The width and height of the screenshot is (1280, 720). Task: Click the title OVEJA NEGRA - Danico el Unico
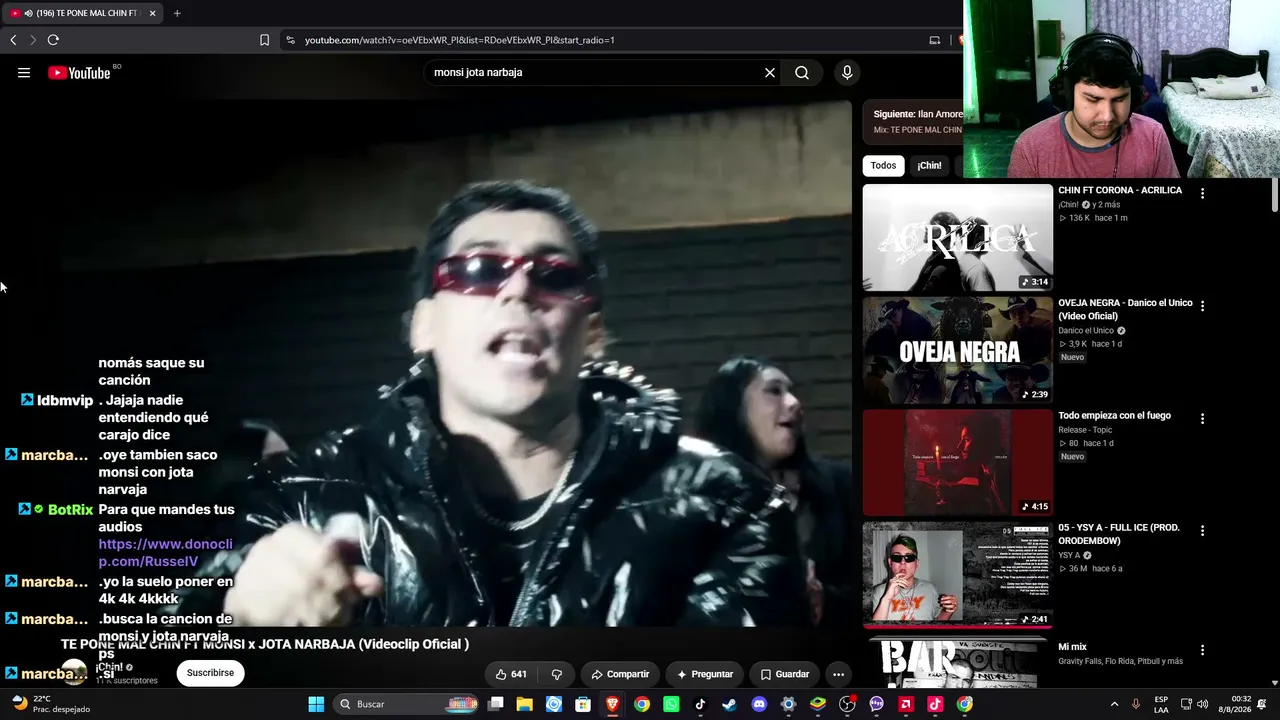1125,310
